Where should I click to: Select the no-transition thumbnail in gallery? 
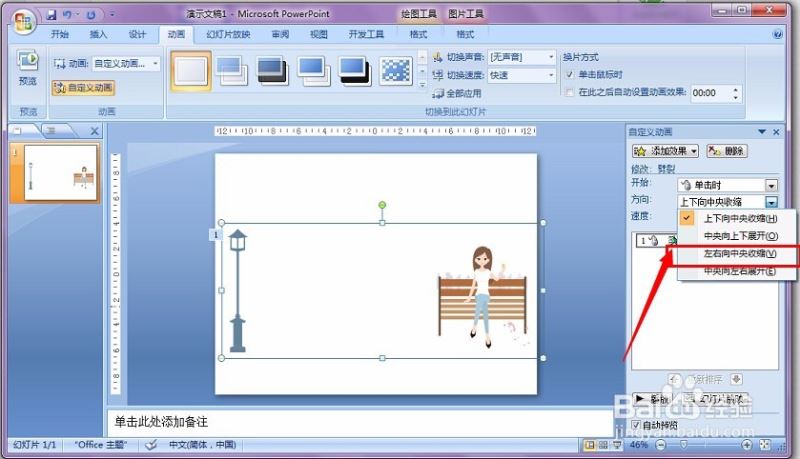point(191,71)
